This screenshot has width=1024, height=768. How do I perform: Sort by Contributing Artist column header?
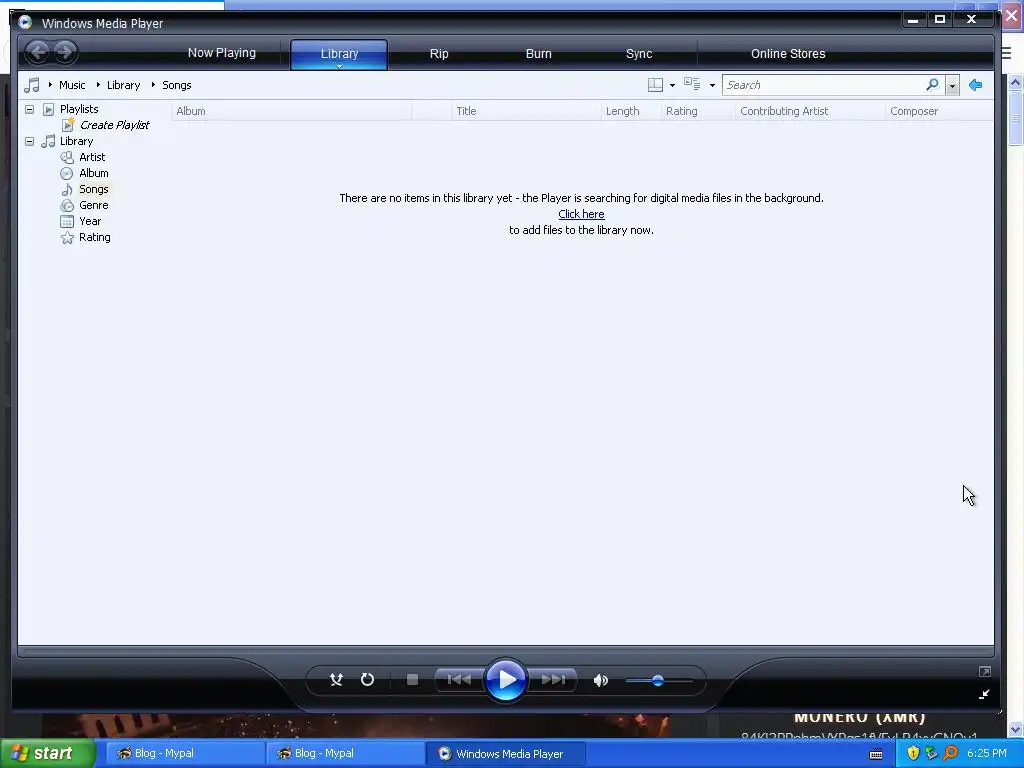point(810,111)
